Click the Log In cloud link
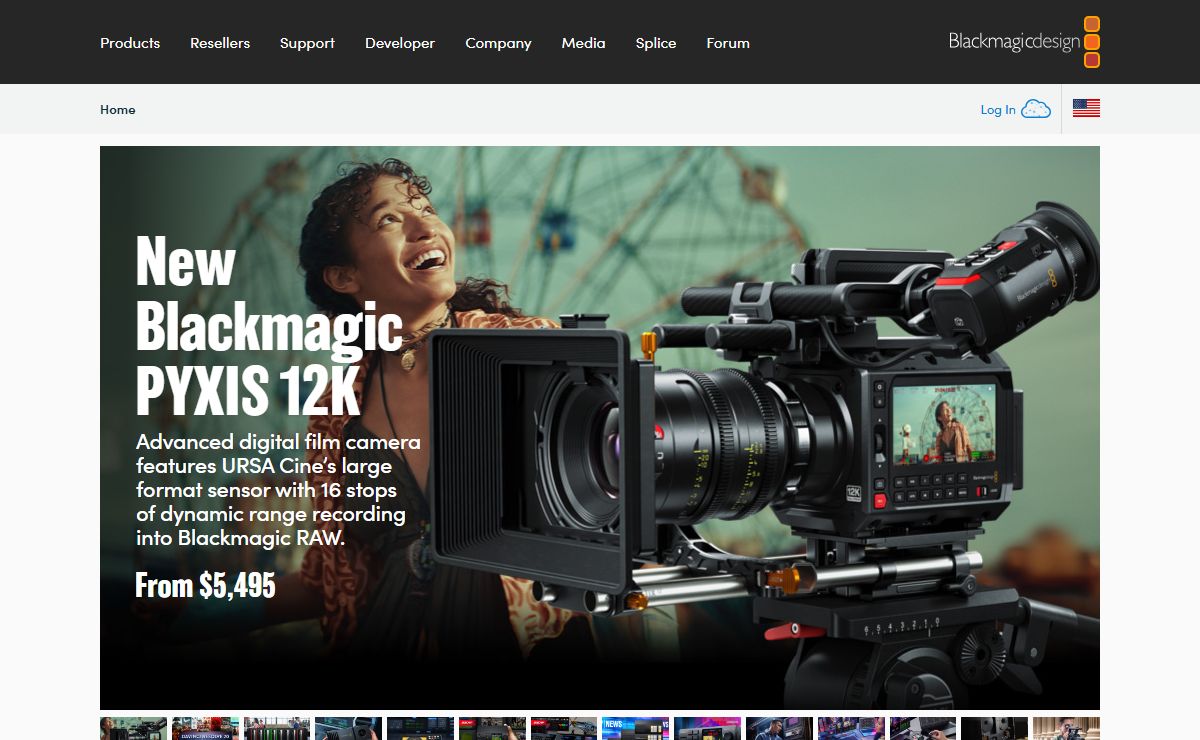This screenshot has width=1200, height=740. [x=1015, y=109]
